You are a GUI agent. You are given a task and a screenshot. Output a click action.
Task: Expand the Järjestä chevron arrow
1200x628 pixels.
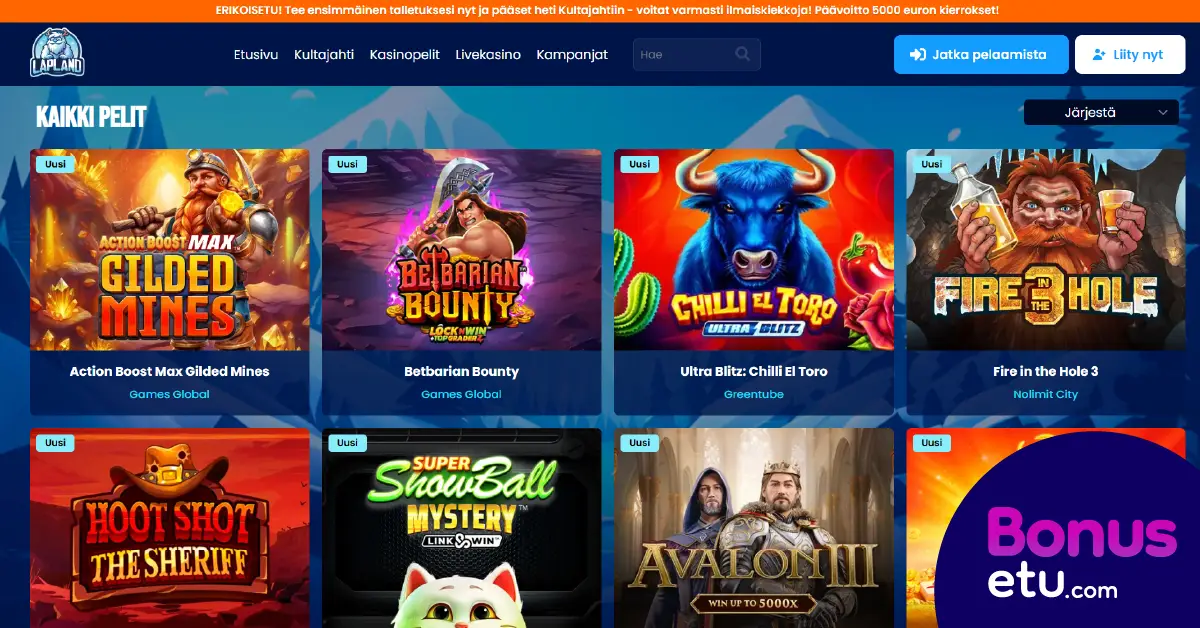pos(1162,113)
